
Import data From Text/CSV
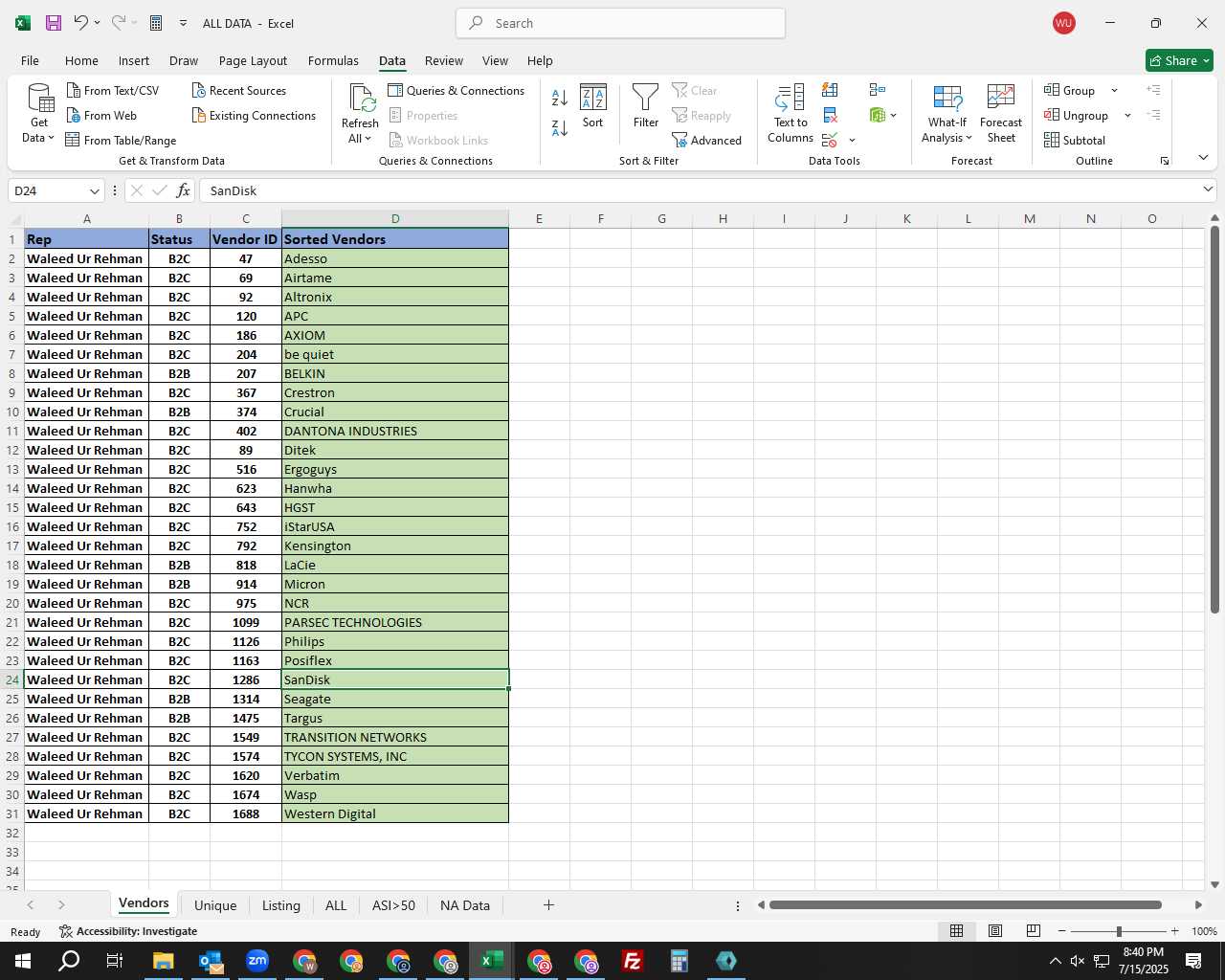113,90
